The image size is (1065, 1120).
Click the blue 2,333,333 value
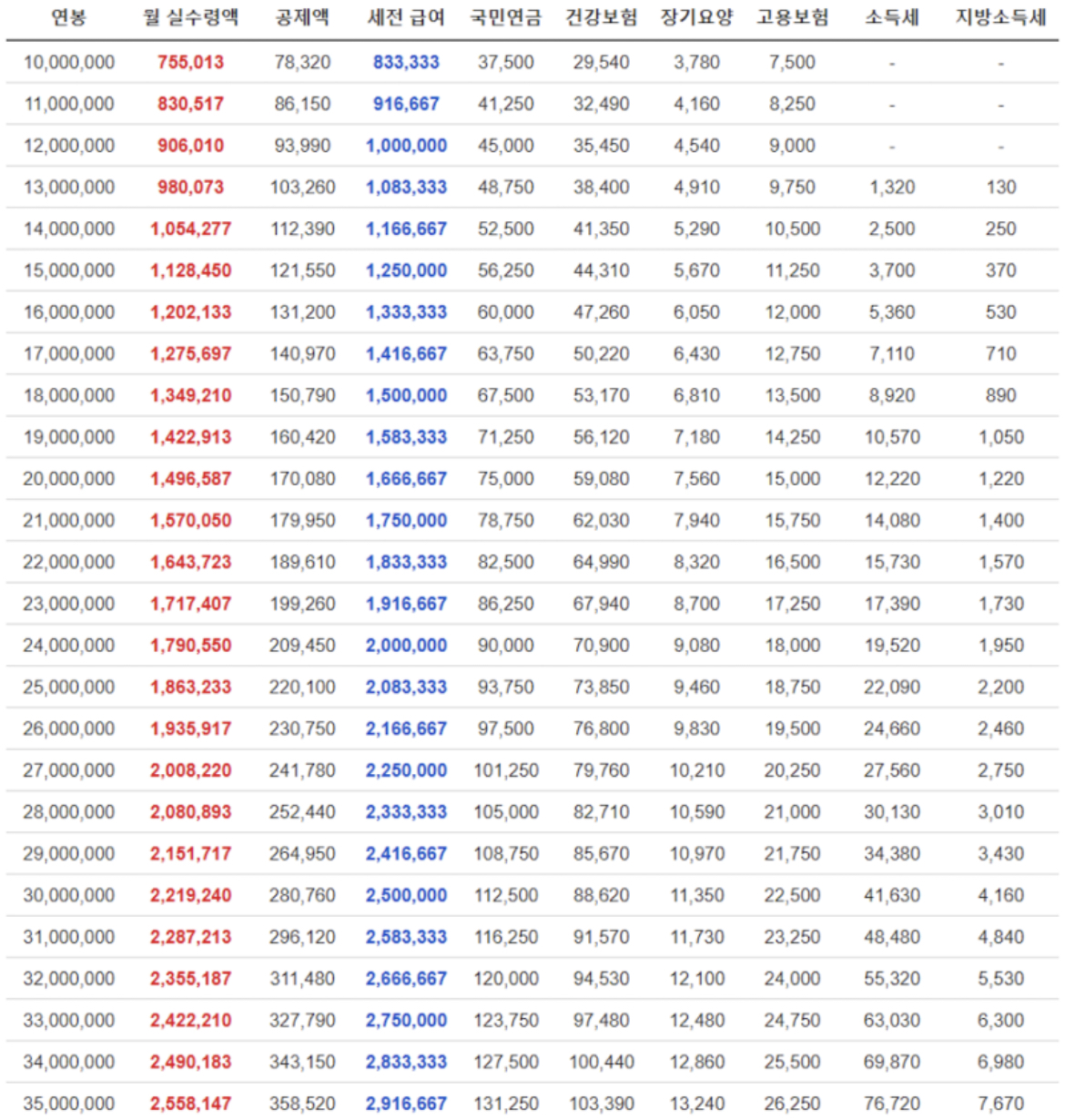click(x=406, y=812)
